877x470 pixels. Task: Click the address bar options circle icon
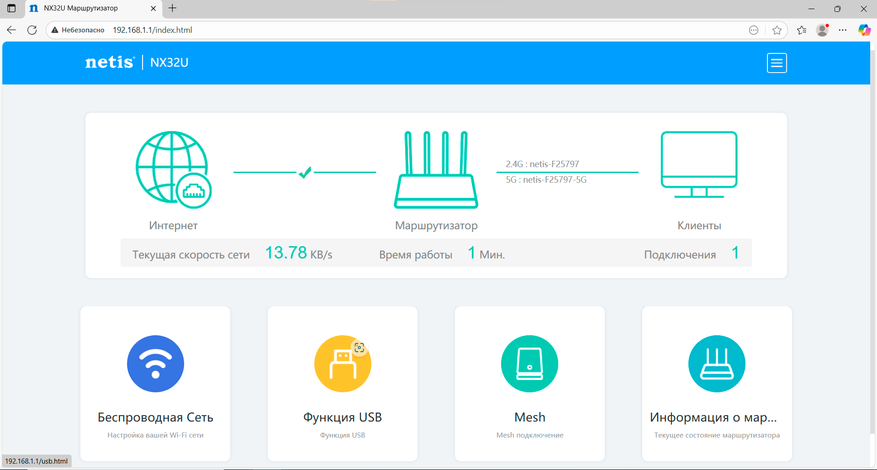pyautogui.click(x=753, y=30)
